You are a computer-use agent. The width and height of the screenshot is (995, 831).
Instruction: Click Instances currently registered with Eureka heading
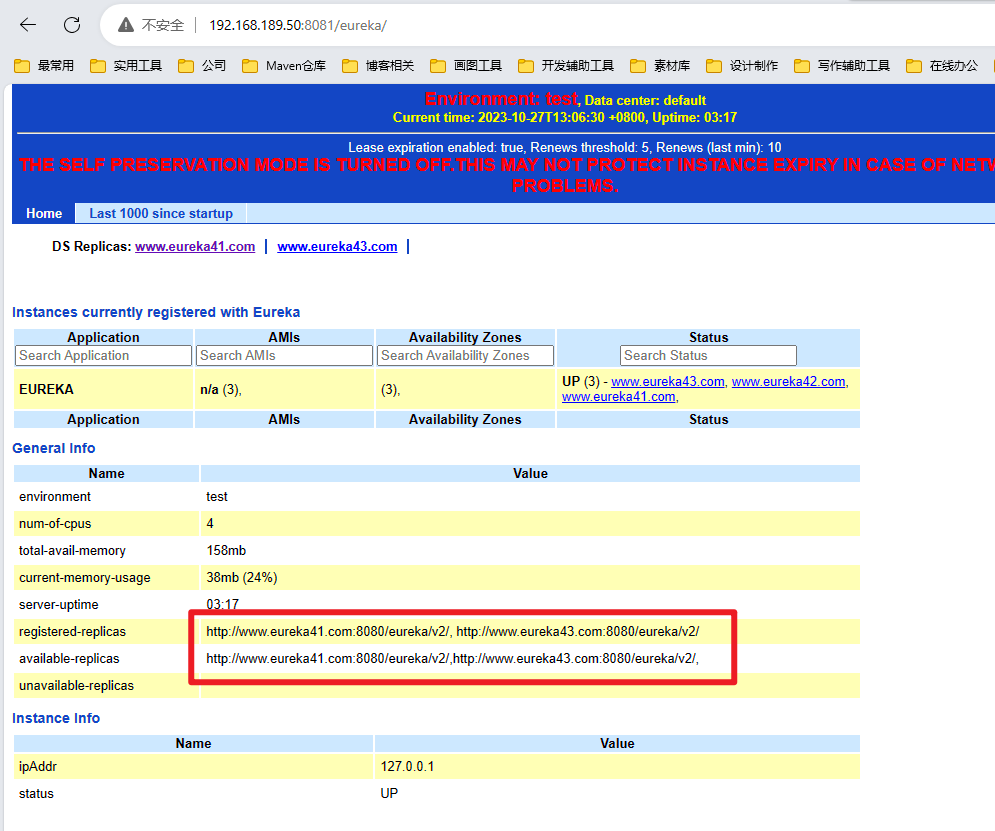[x=156, y=312]
